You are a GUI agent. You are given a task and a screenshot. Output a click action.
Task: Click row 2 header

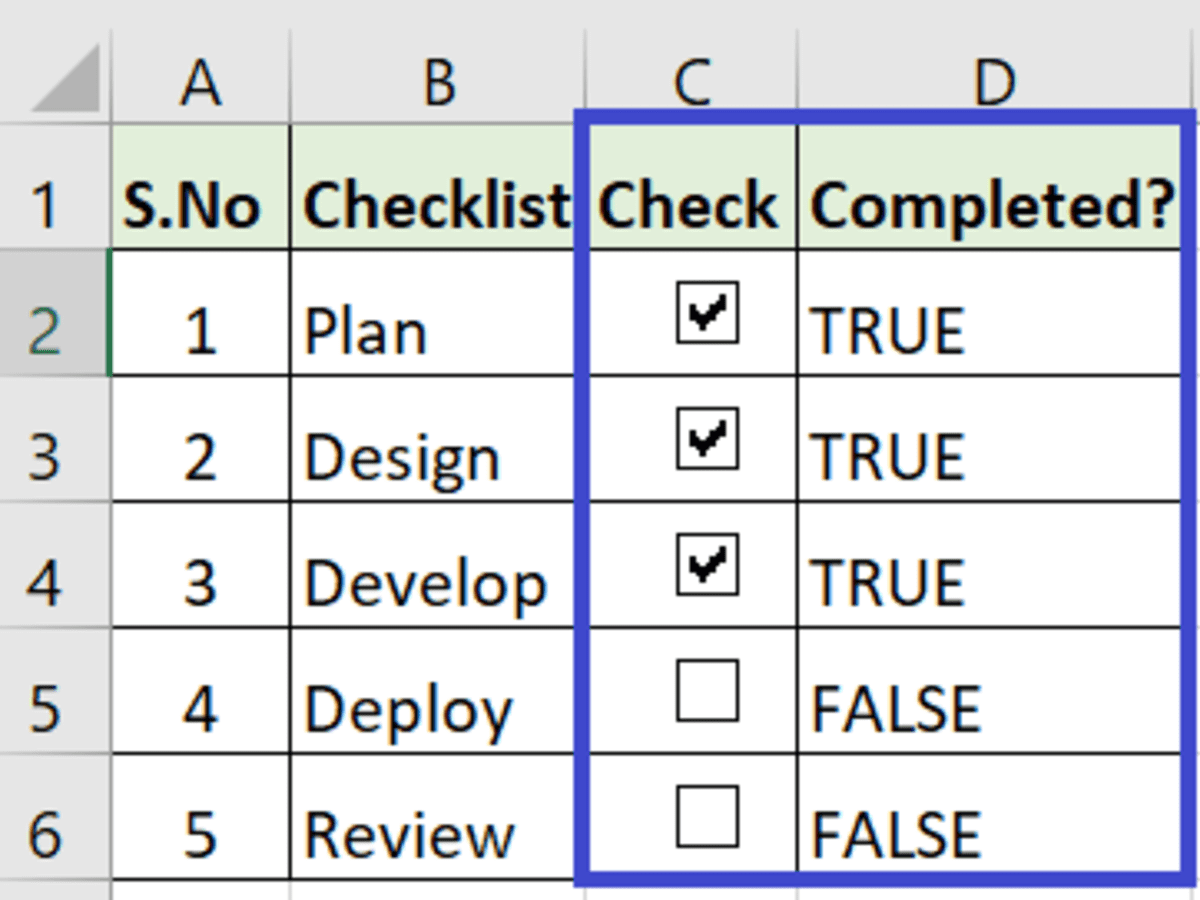point(45,330)
